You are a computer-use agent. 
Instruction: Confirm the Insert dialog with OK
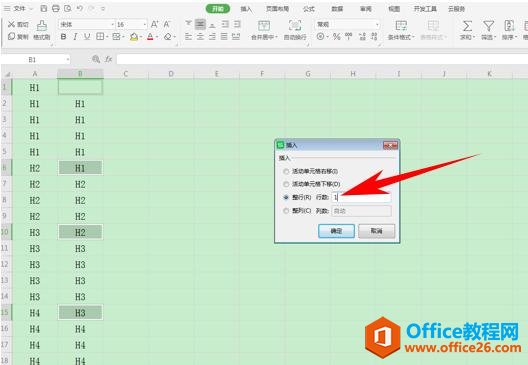(336, 231)
